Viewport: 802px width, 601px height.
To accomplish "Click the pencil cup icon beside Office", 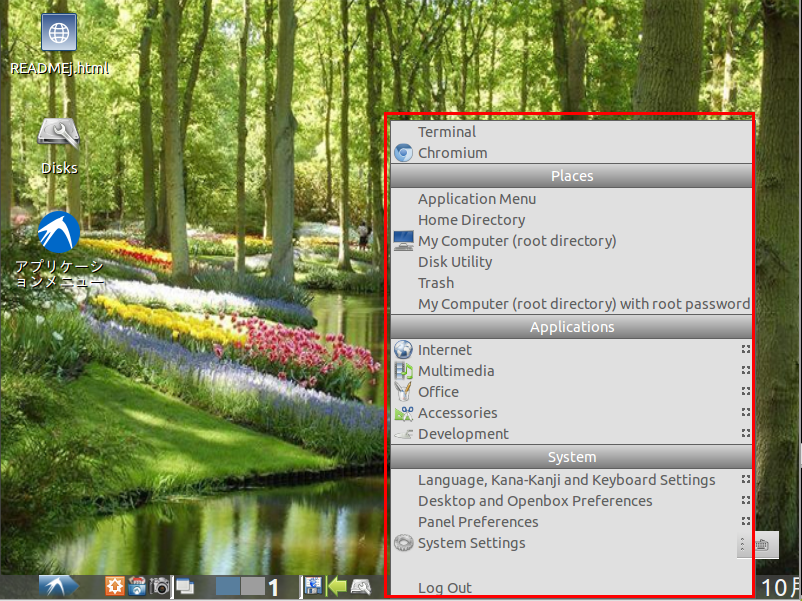I will (404, 392).
